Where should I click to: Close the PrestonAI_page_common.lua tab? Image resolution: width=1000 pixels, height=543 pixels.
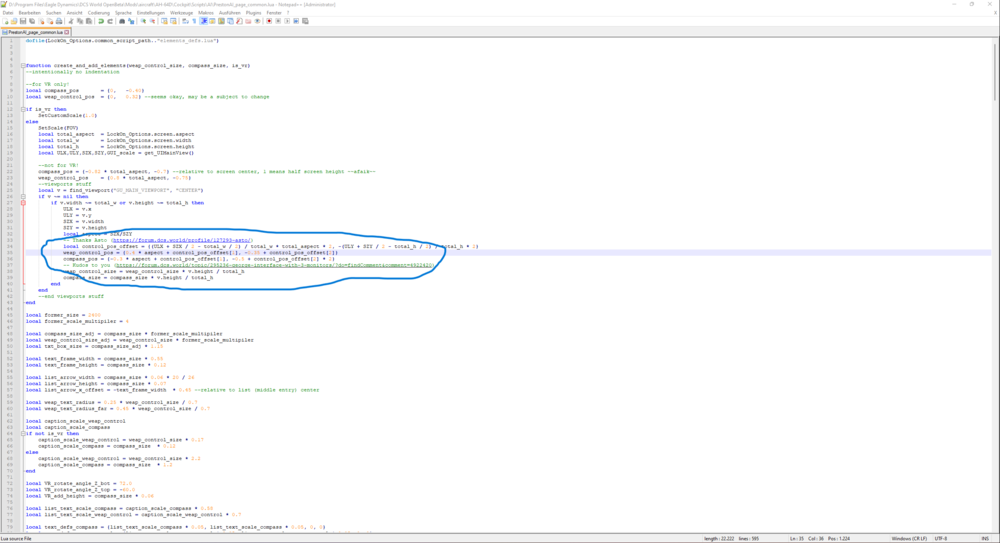pyautogui.click(x=66, y=32)
